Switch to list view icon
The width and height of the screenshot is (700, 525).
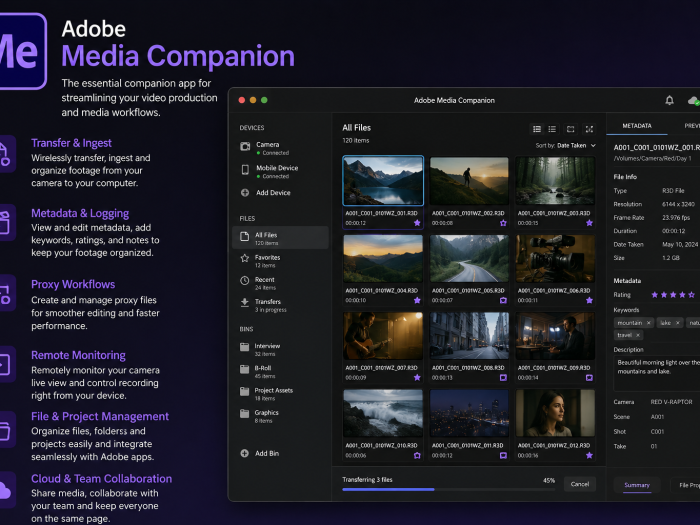pyautogui.click(x=552, y=129)
